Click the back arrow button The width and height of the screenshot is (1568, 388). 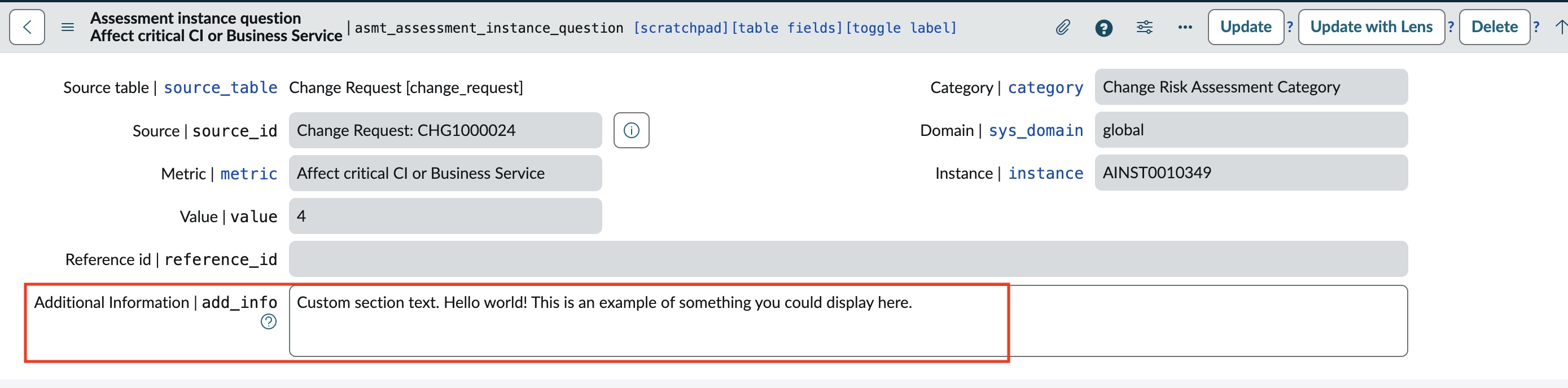click(x=27, y=28)
